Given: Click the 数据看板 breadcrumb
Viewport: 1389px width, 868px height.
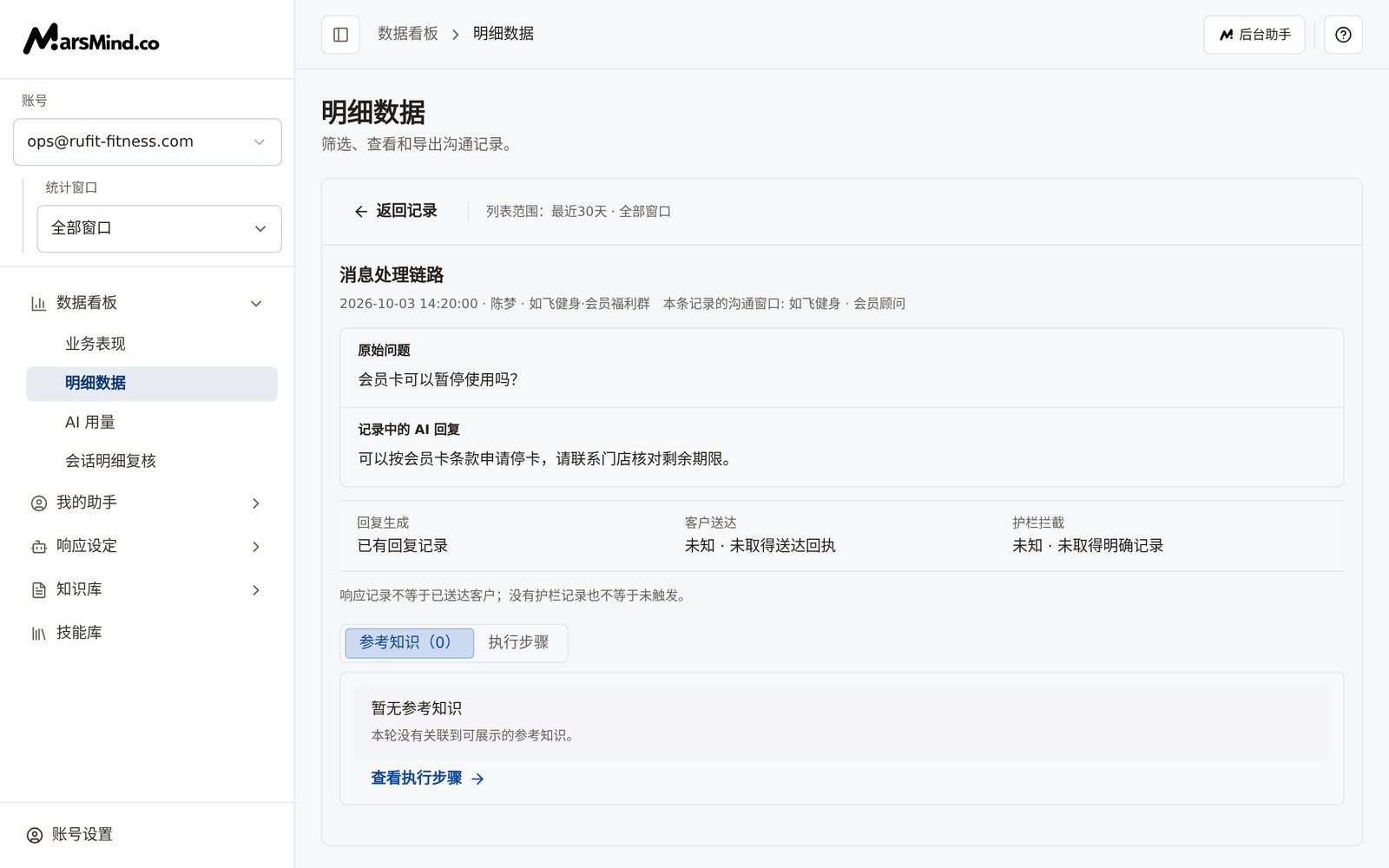Looking at the screenshot, I should pos(408,34).
